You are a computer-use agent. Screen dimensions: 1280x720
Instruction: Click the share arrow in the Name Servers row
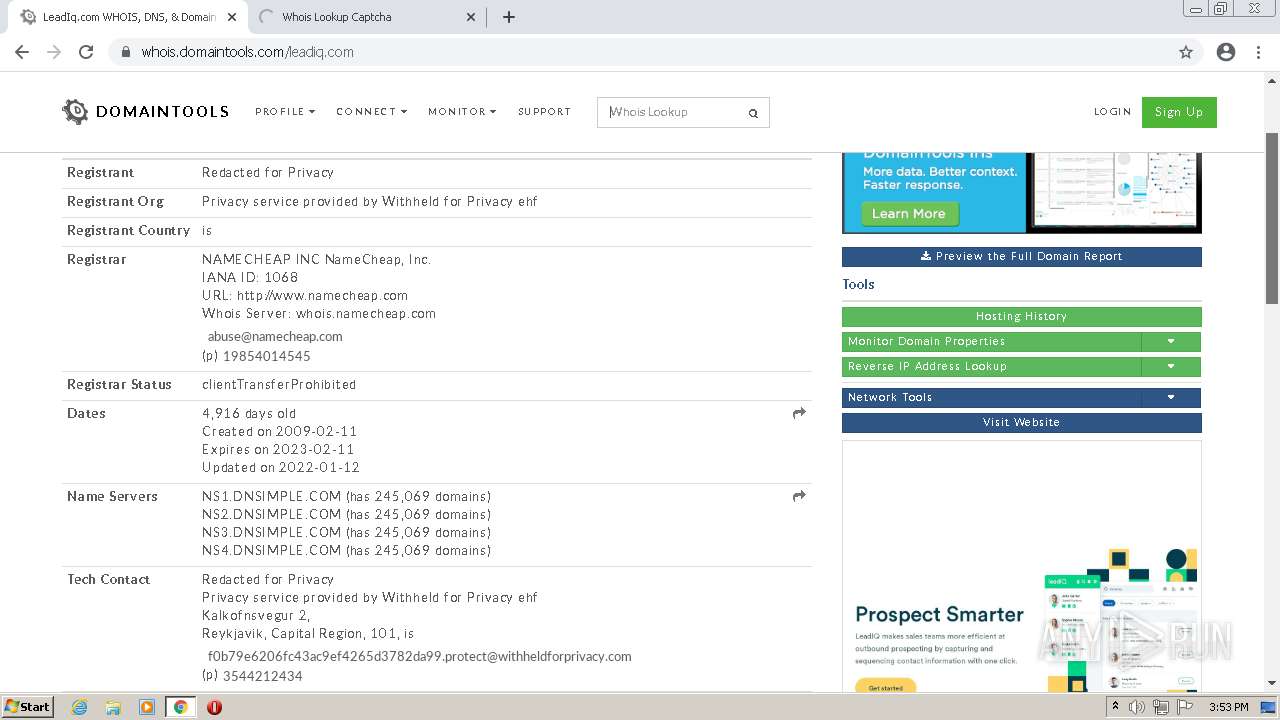tap(799, 496)
